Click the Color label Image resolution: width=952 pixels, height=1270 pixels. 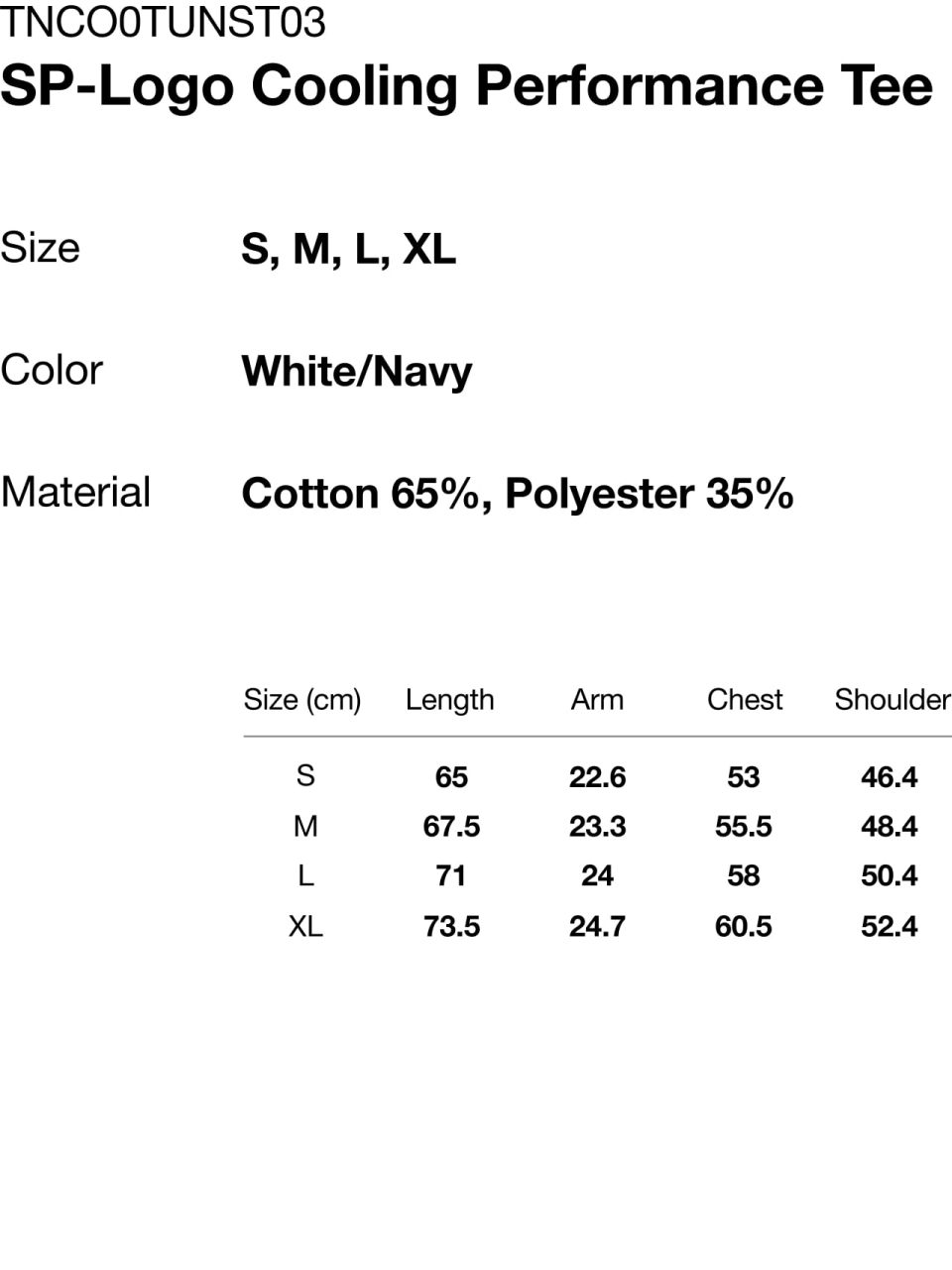(x=52, y=371)
